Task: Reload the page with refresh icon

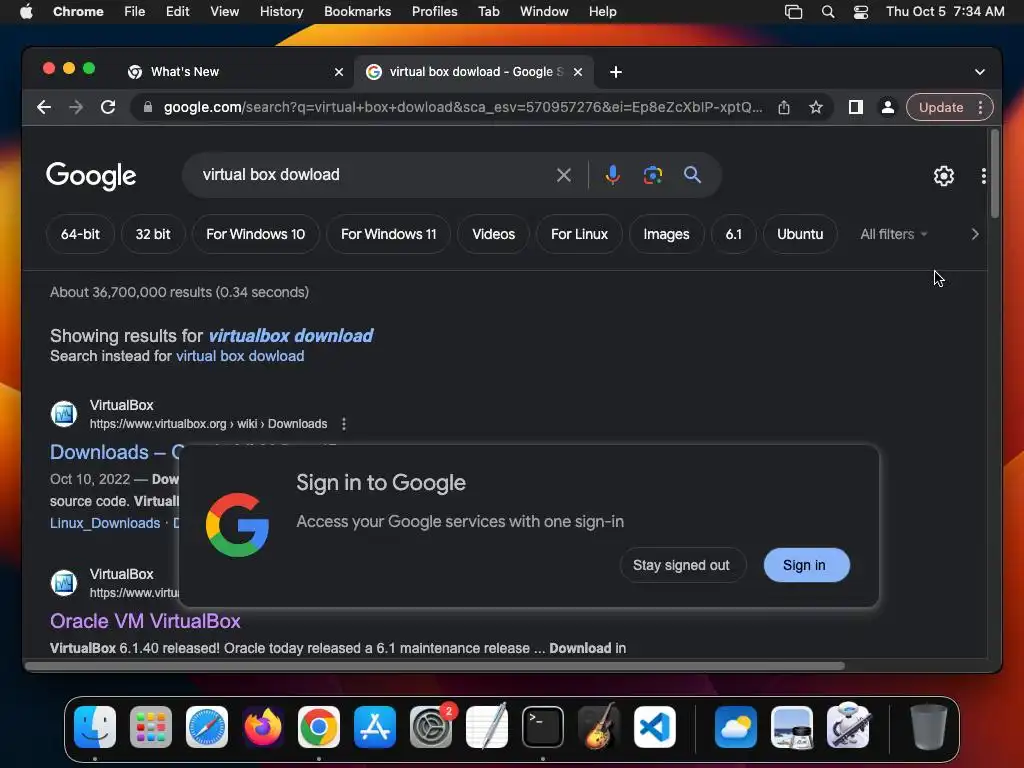Action: click(108, 107)
